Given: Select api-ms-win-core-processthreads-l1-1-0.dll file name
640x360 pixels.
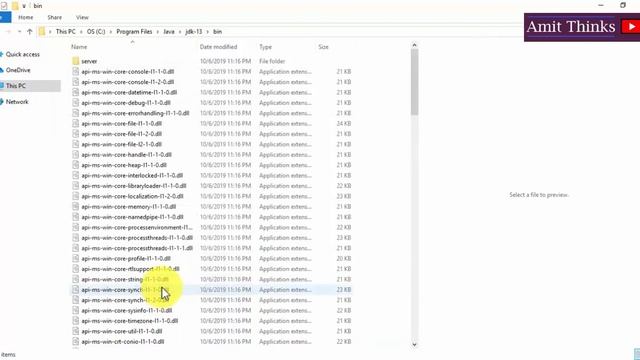Looking at the screenshot, I should pyautogui.click(x=137, y=238).
